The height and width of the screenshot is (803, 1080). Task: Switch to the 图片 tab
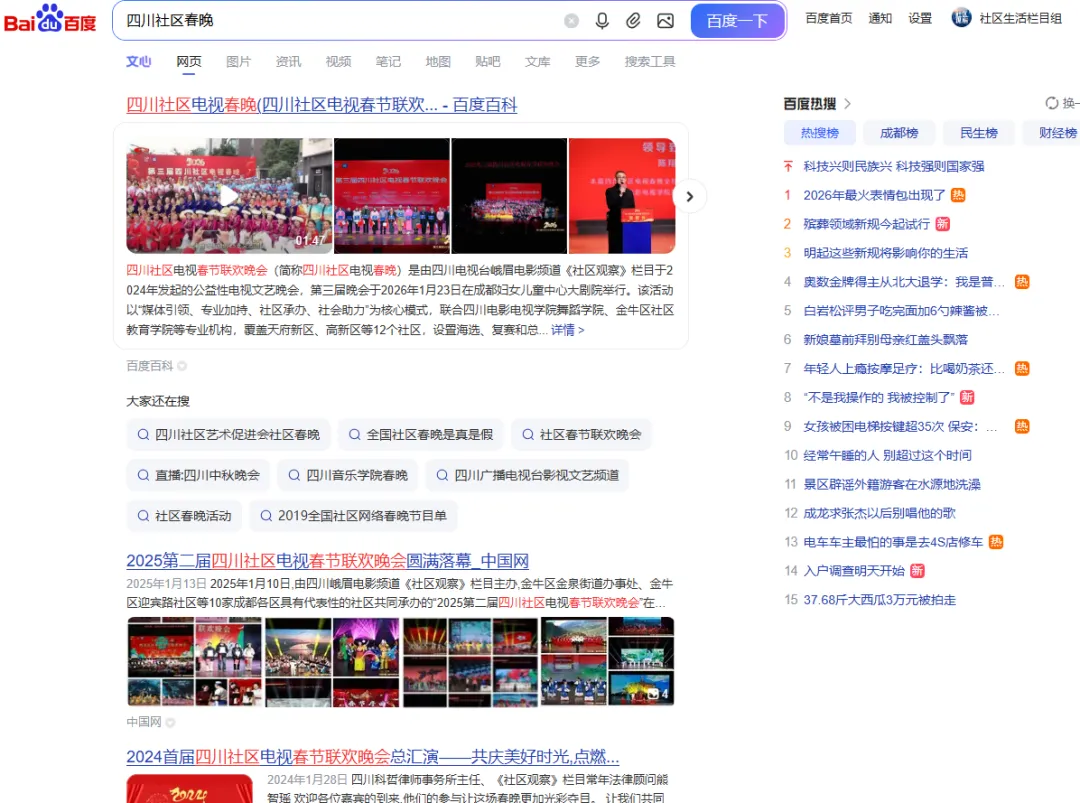[238, 61]
